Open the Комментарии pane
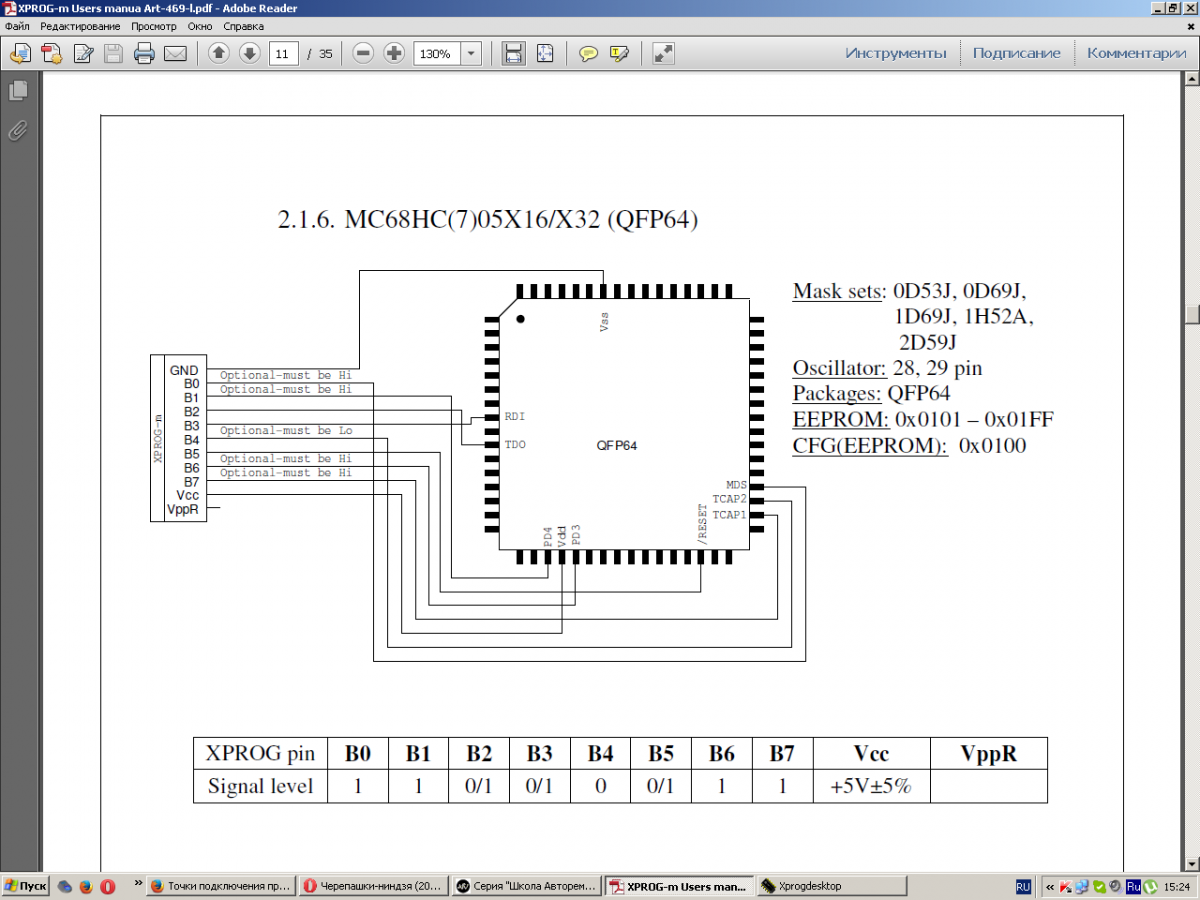The width and height of the screenshot is (1200, 900). tap(1137, 53)
